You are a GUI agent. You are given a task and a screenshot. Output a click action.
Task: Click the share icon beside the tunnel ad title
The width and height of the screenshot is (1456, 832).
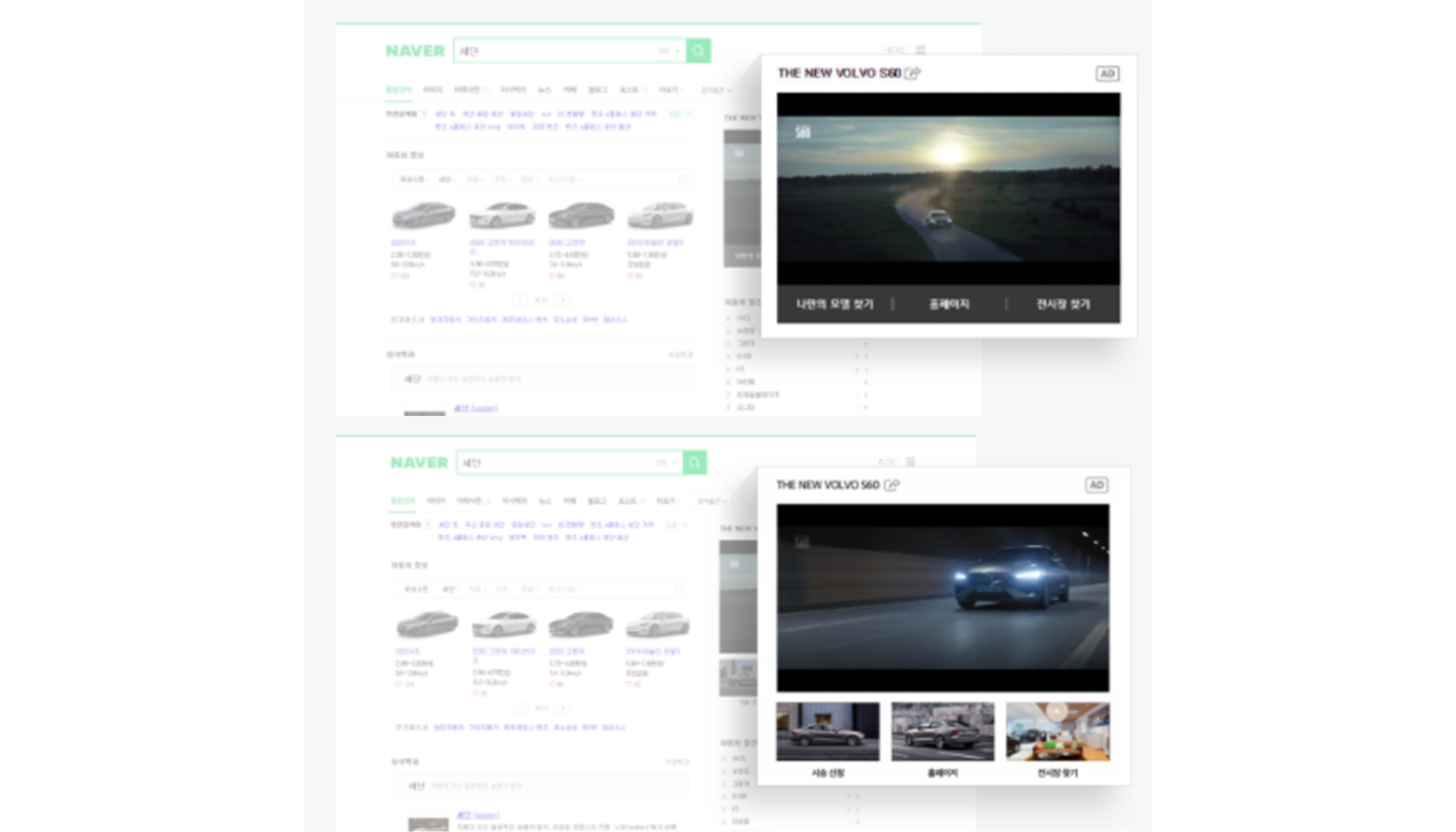pyautogui.click(x=892, y=485)
